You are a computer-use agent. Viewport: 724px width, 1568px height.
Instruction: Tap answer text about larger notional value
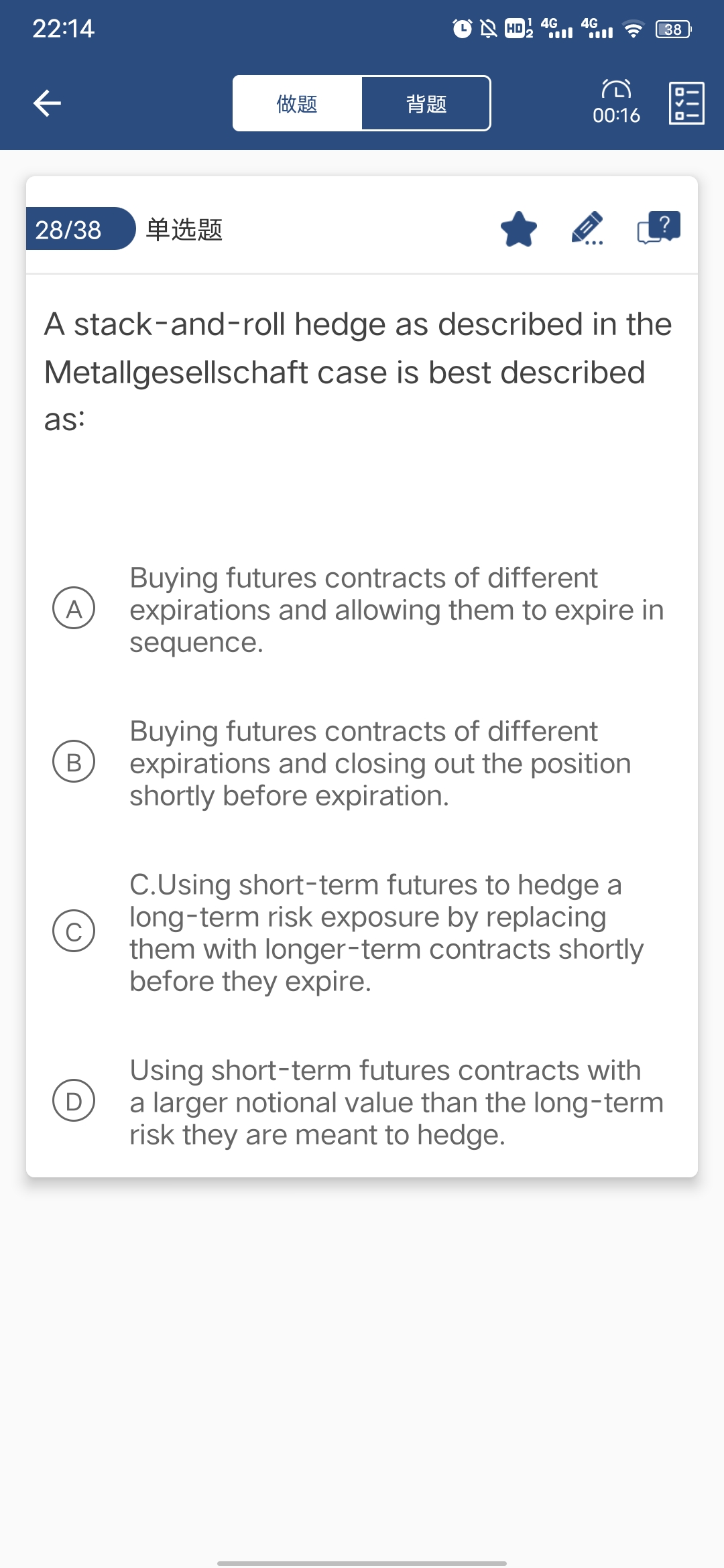[x=396, y=1102]
